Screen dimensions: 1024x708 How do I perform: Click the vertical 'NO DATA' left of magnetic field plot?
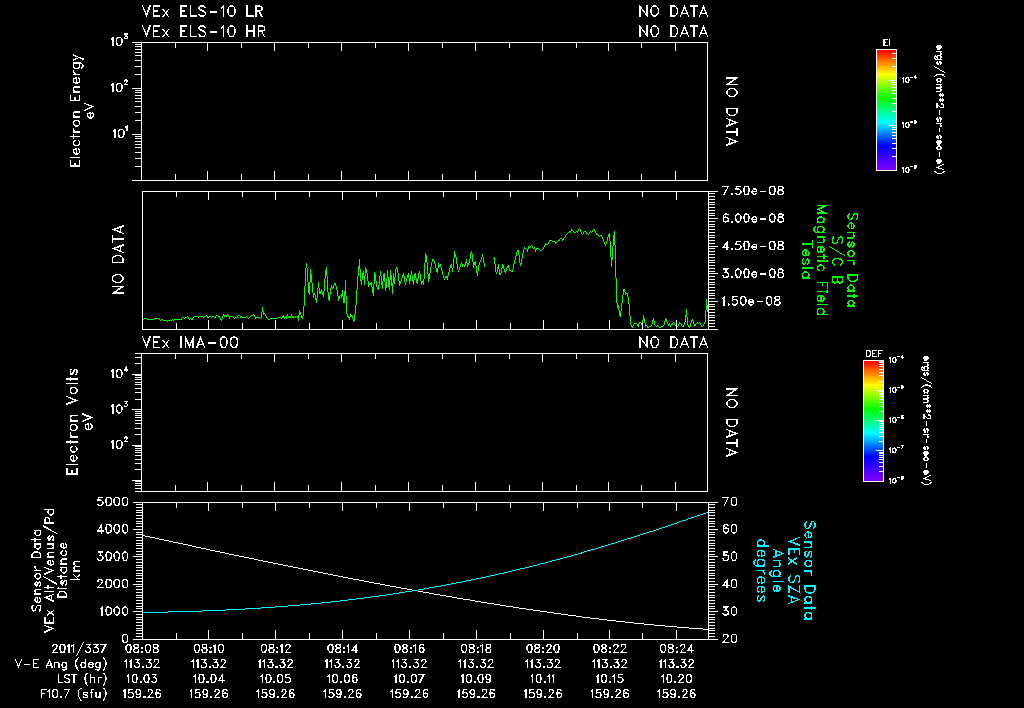118,260
